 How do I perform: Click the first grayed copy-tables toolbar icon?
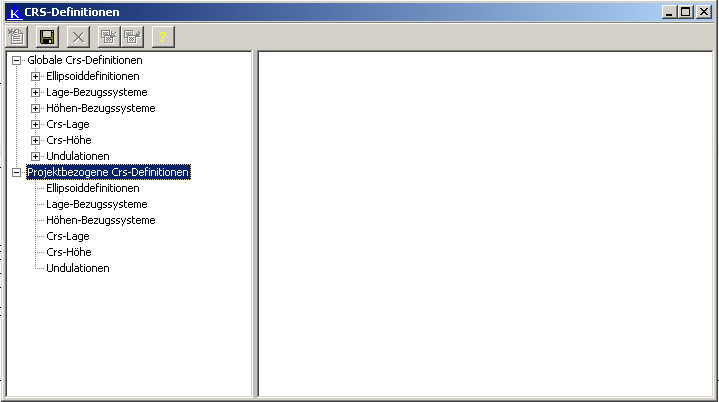pos(109,37)
